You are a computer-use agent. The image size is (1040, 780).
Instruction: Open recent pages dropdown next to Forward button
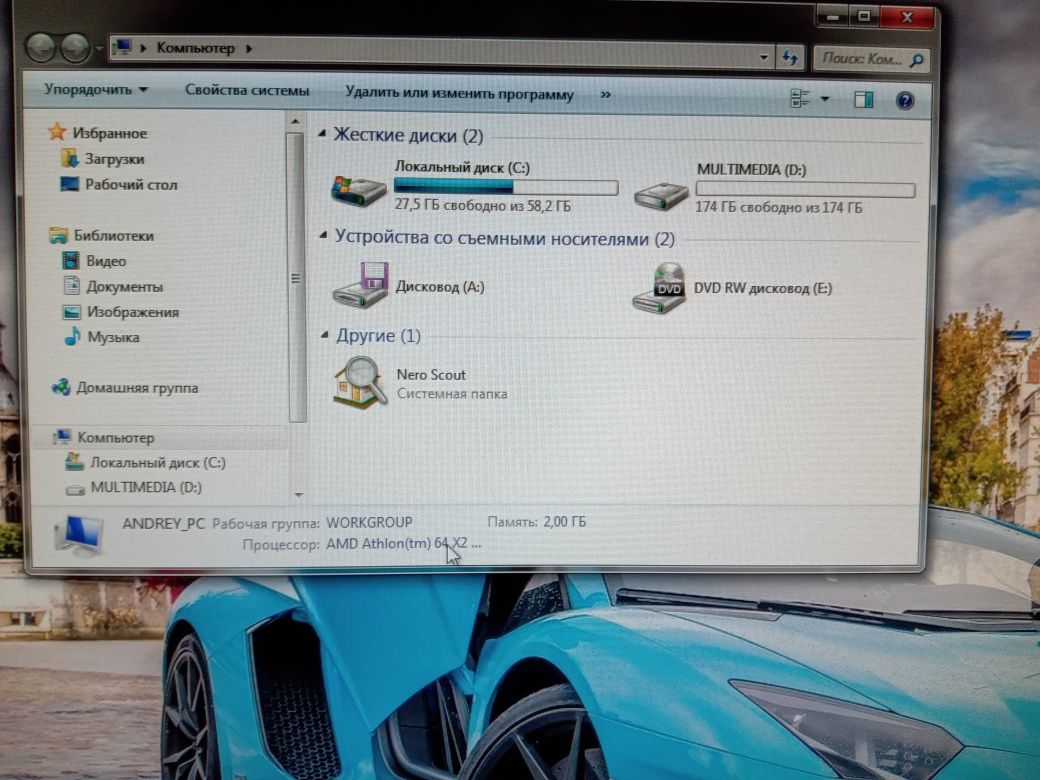[99, 48]
